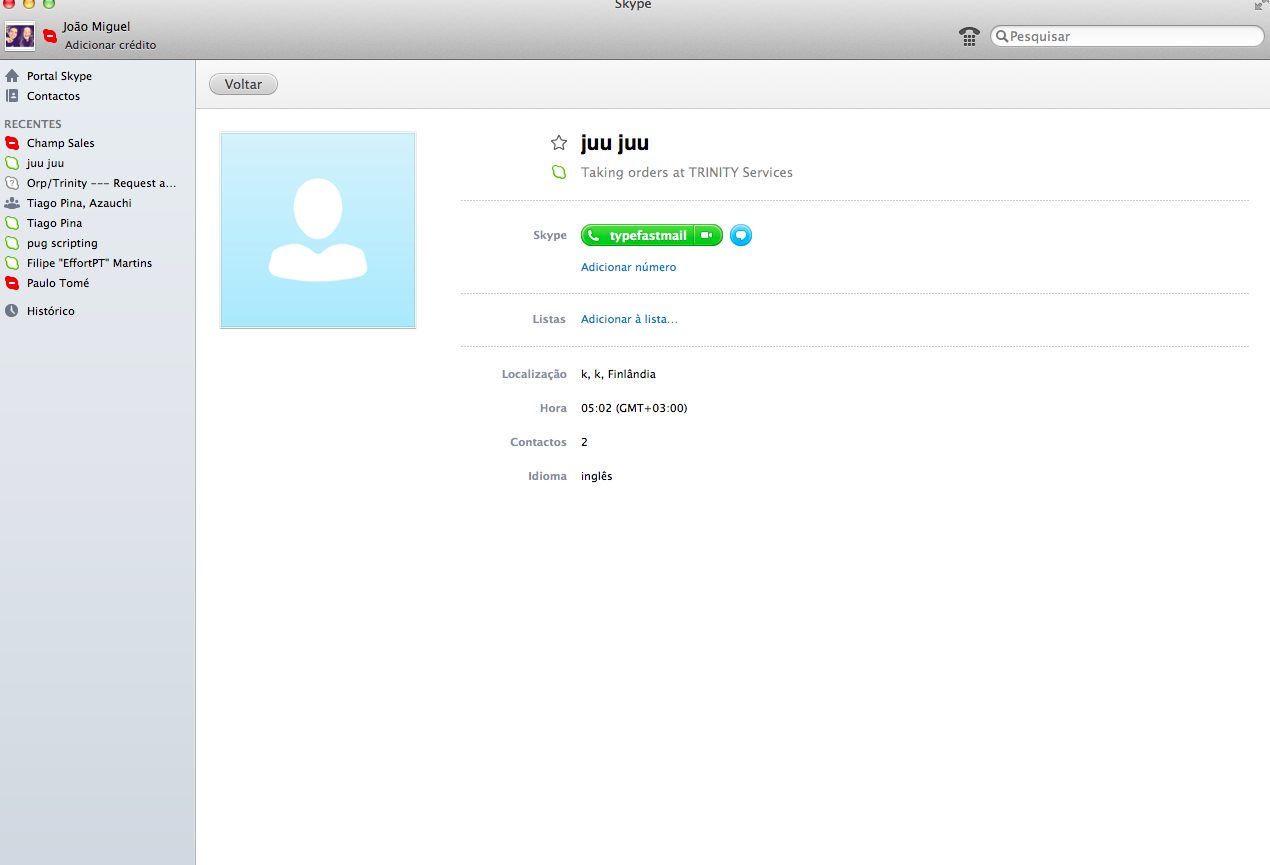Open status menu next to João Miguel
The width and height of the screenshot is (1270, 865).
pyautogui.click(x=50, y=36)
